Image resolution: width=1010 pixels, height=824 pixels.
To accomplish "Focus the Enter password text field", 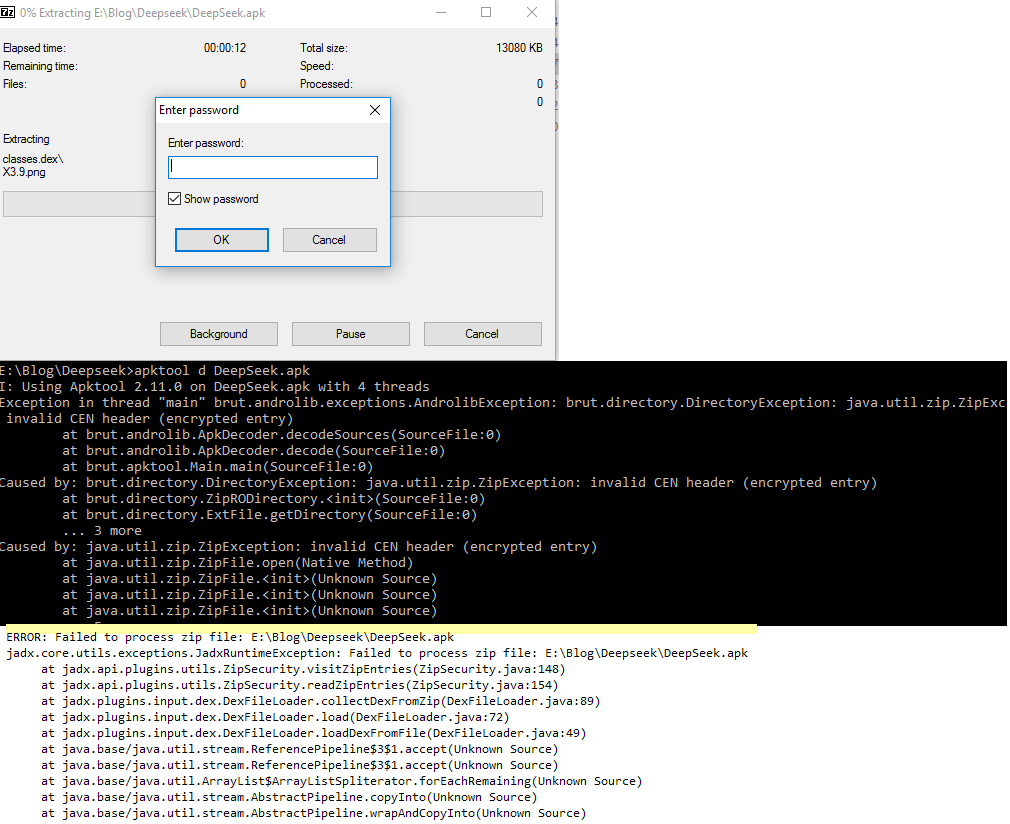I will click(273, 168).
